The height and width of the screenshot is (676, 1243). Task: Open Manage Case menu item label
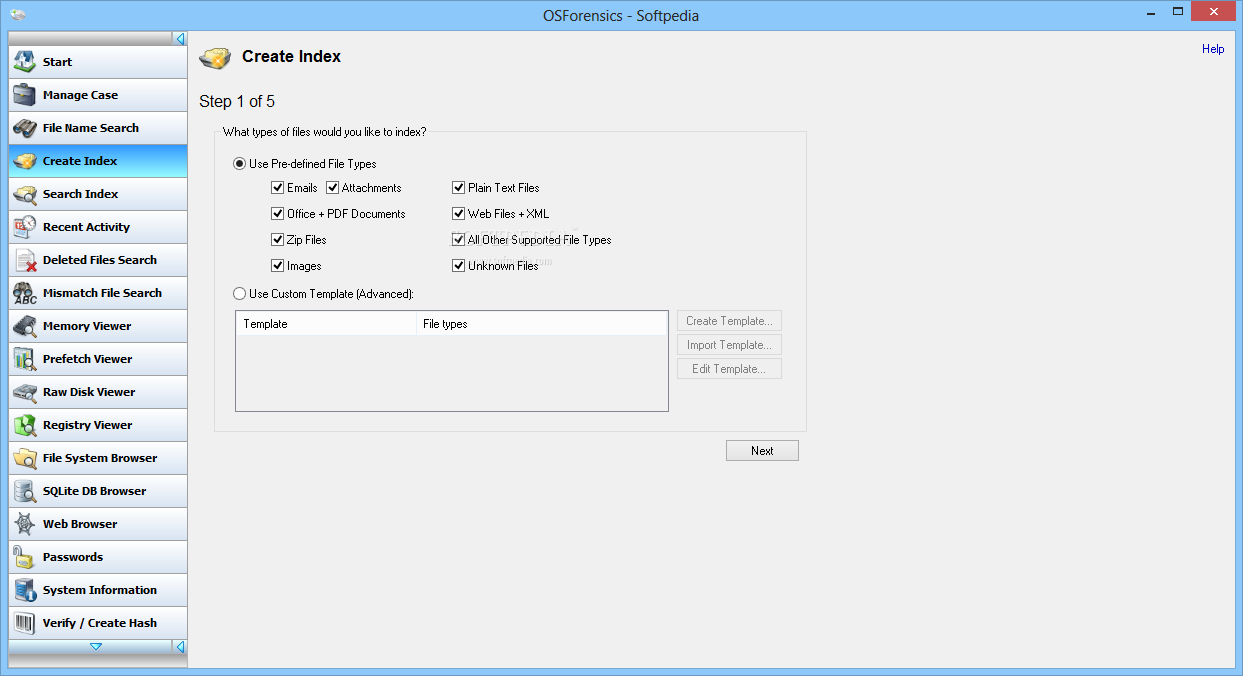(x=80, y=95)
